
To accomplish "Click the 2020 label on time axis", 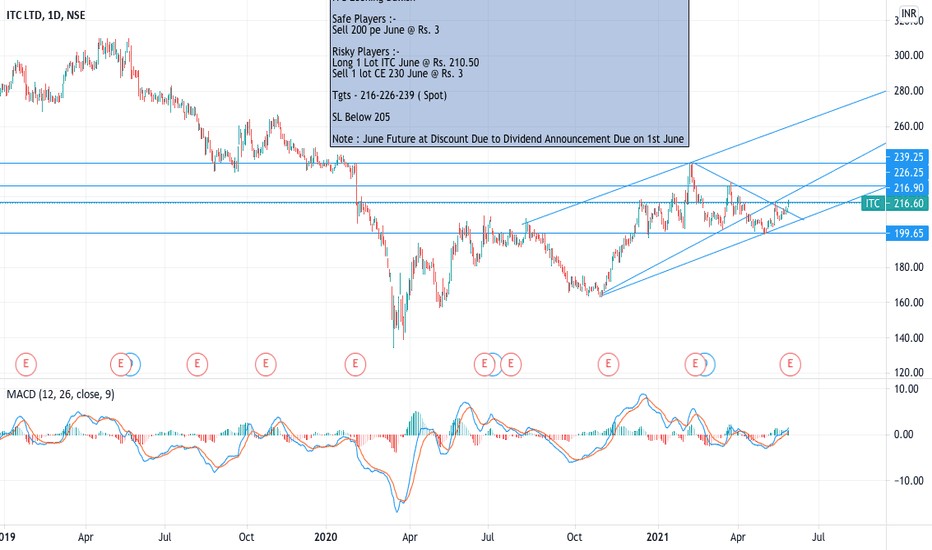I will click(x=326, y=537).
